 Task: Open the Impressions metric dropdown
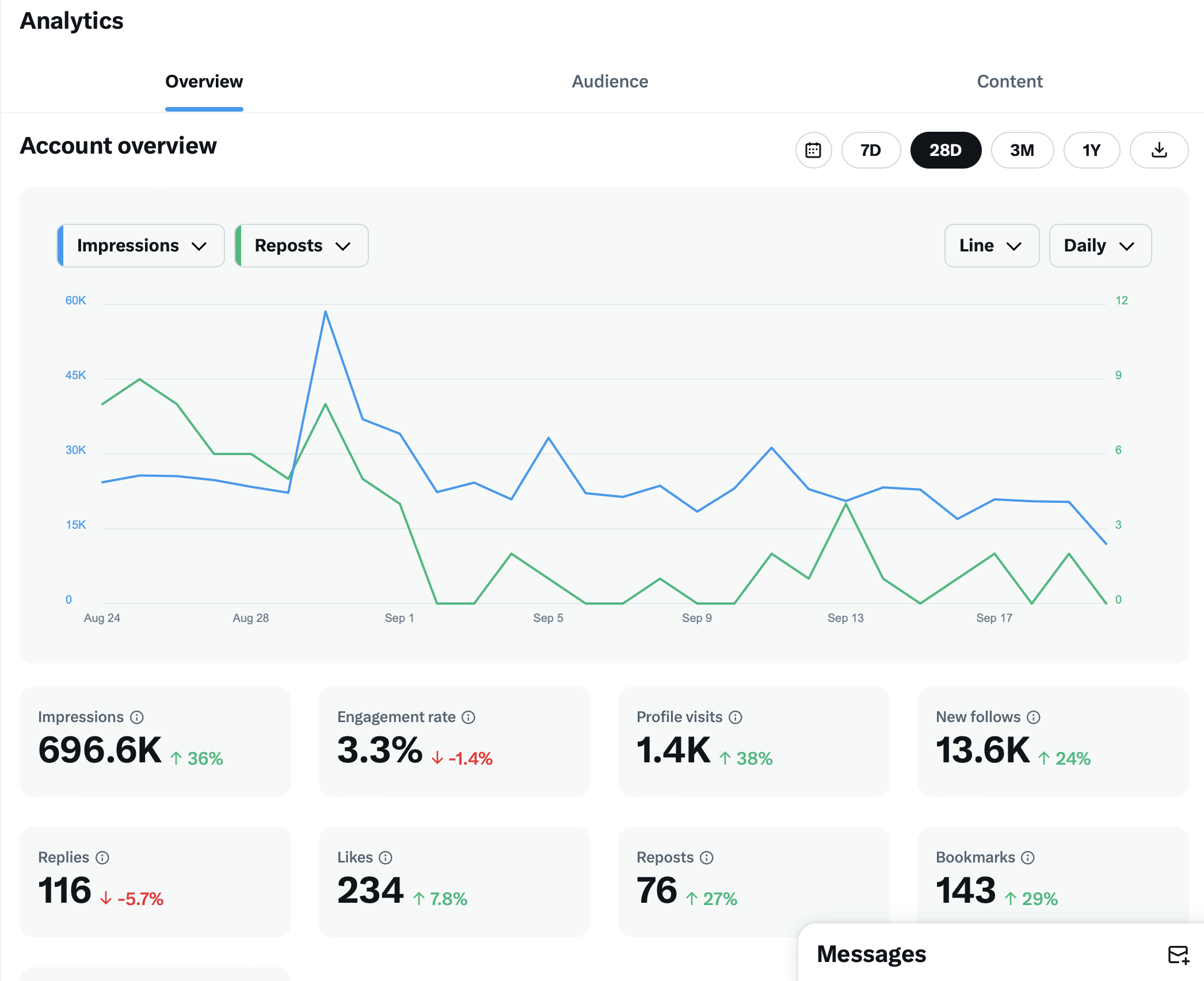click(x=140, y=246)
